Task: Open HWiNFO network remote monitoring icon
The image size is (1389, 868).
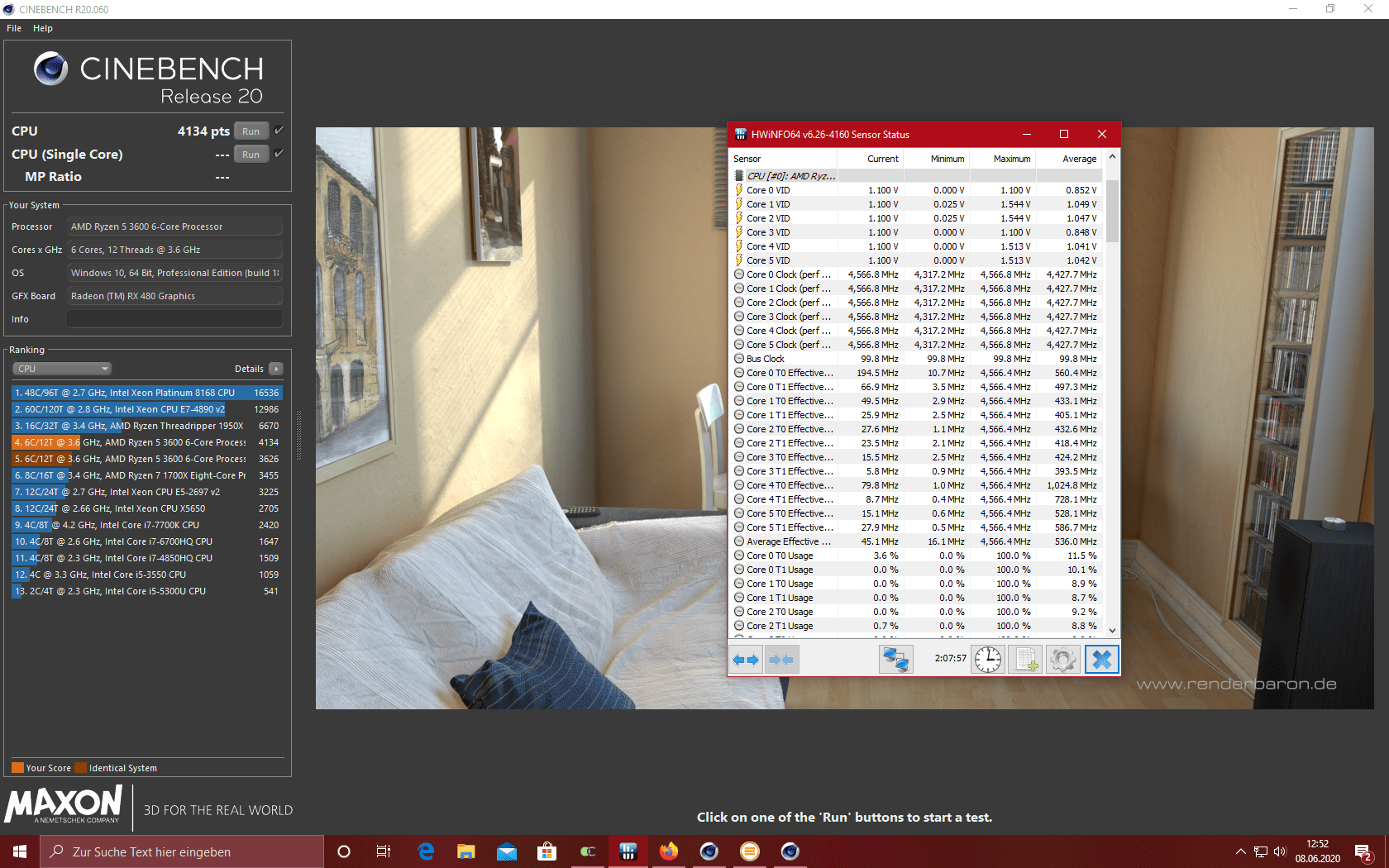Action: tap(895, 660)
